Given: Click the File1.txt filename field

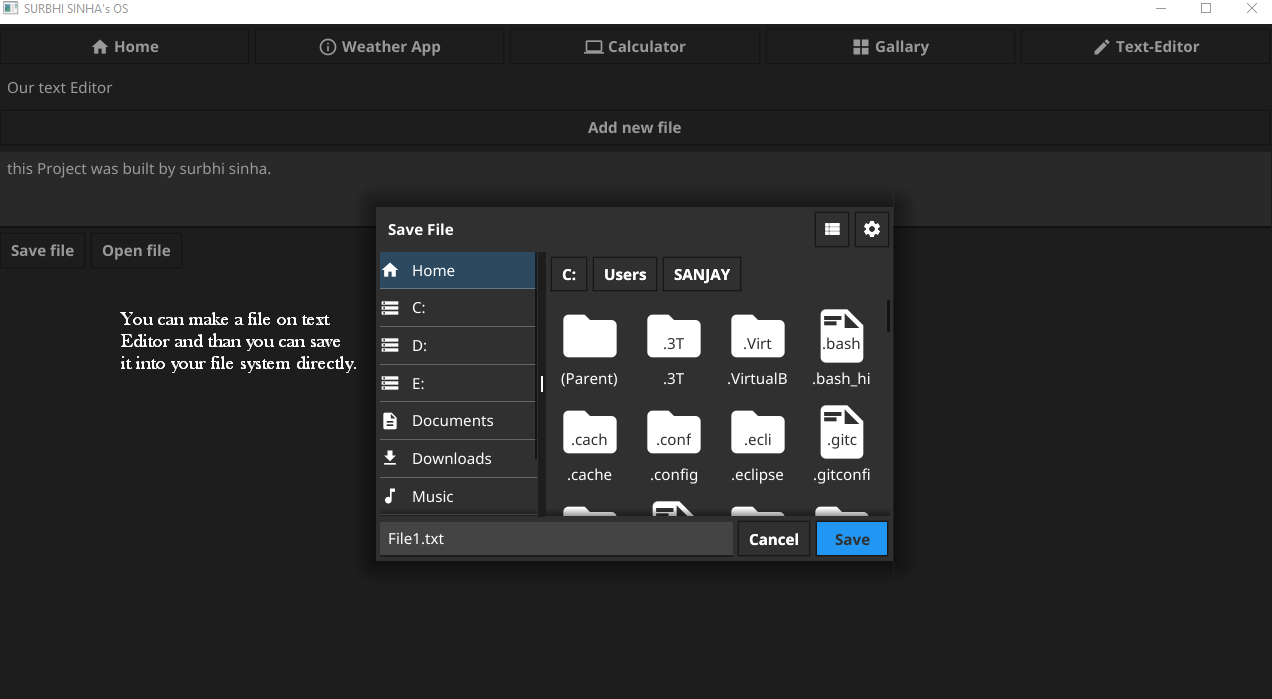Looking at the screenshot, I should (x=556, y=538).
